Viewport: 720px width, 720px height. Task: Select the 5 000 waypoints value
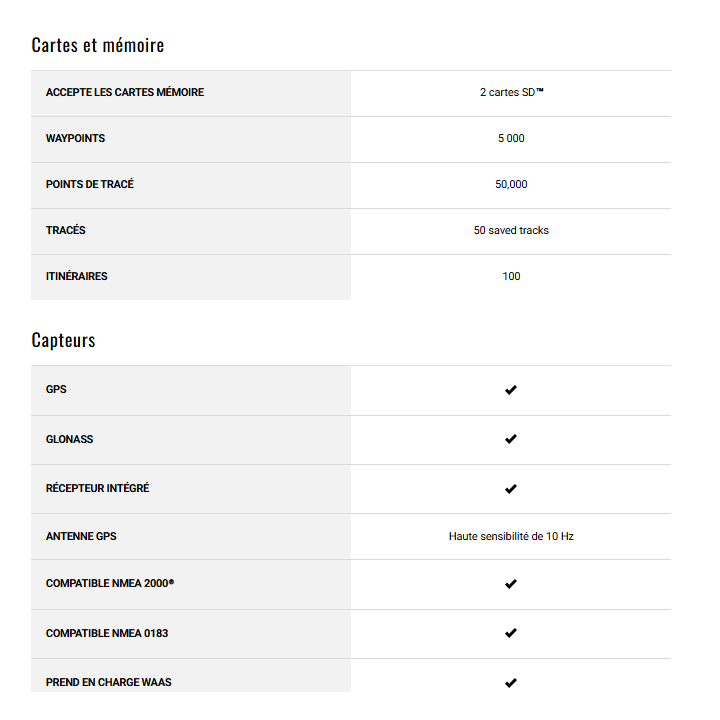click(511, 139)
